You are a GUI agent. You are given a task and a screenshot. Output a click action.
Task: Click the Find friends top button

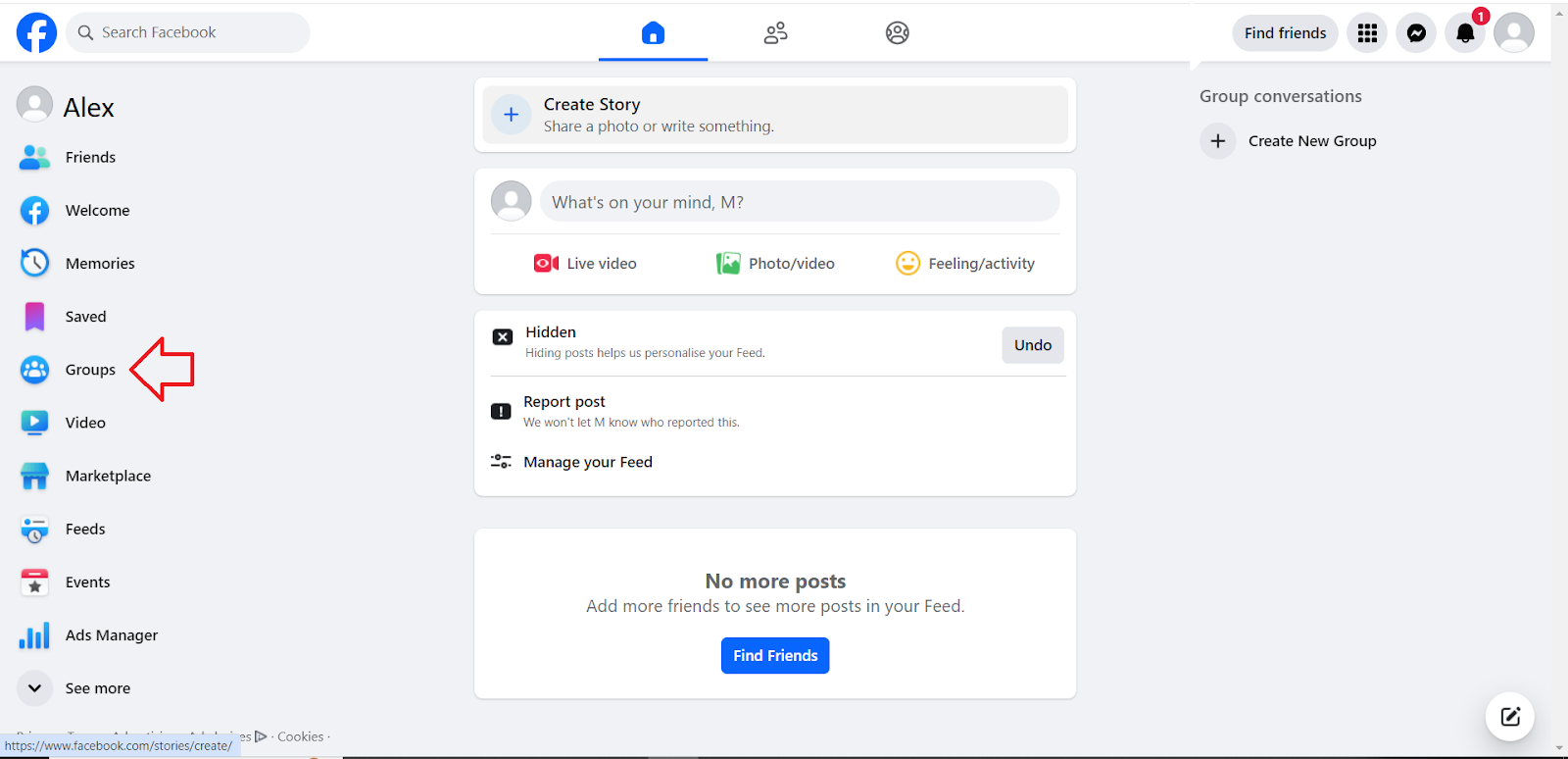[1285, 33]
